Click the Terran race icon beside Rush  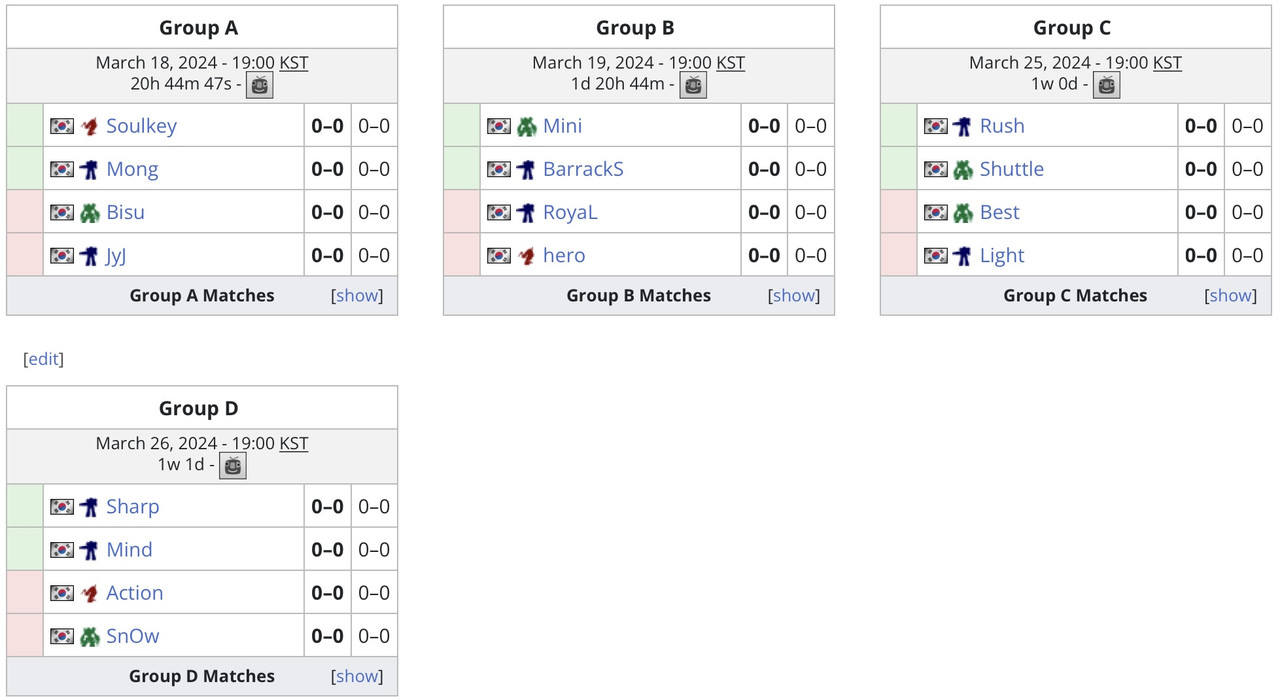(963, 126)
